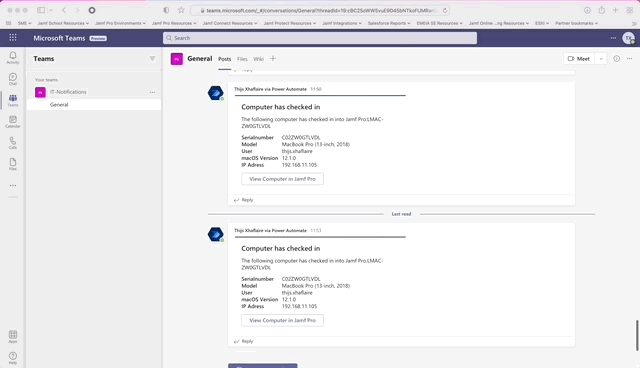This screenshot has height=368, width=640.
Task: Expand the Meet options dropdown arrow
Action: [601, 59]
